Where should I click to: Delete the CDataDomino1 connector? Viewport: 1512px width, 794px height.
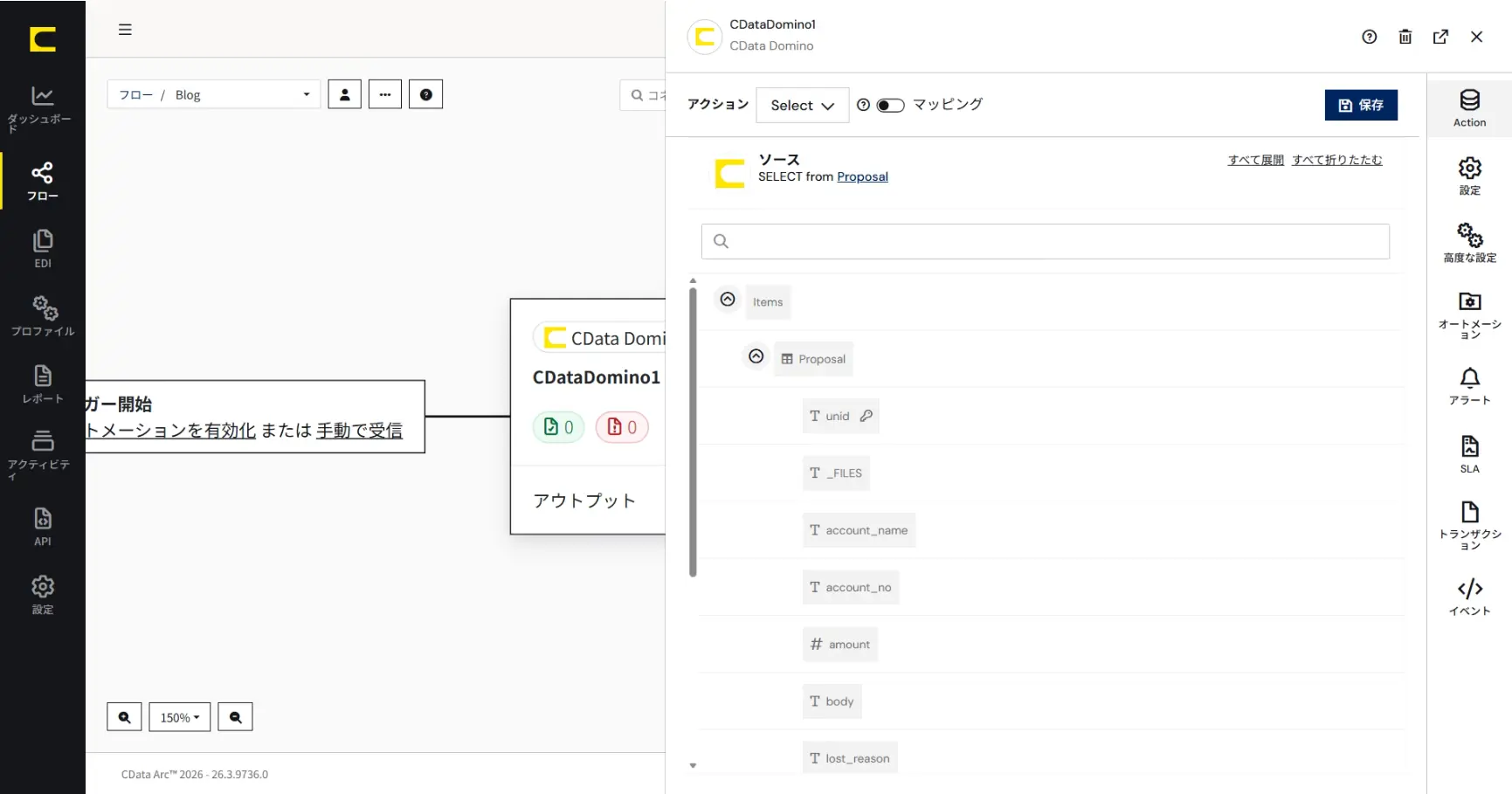(1405, 37)
